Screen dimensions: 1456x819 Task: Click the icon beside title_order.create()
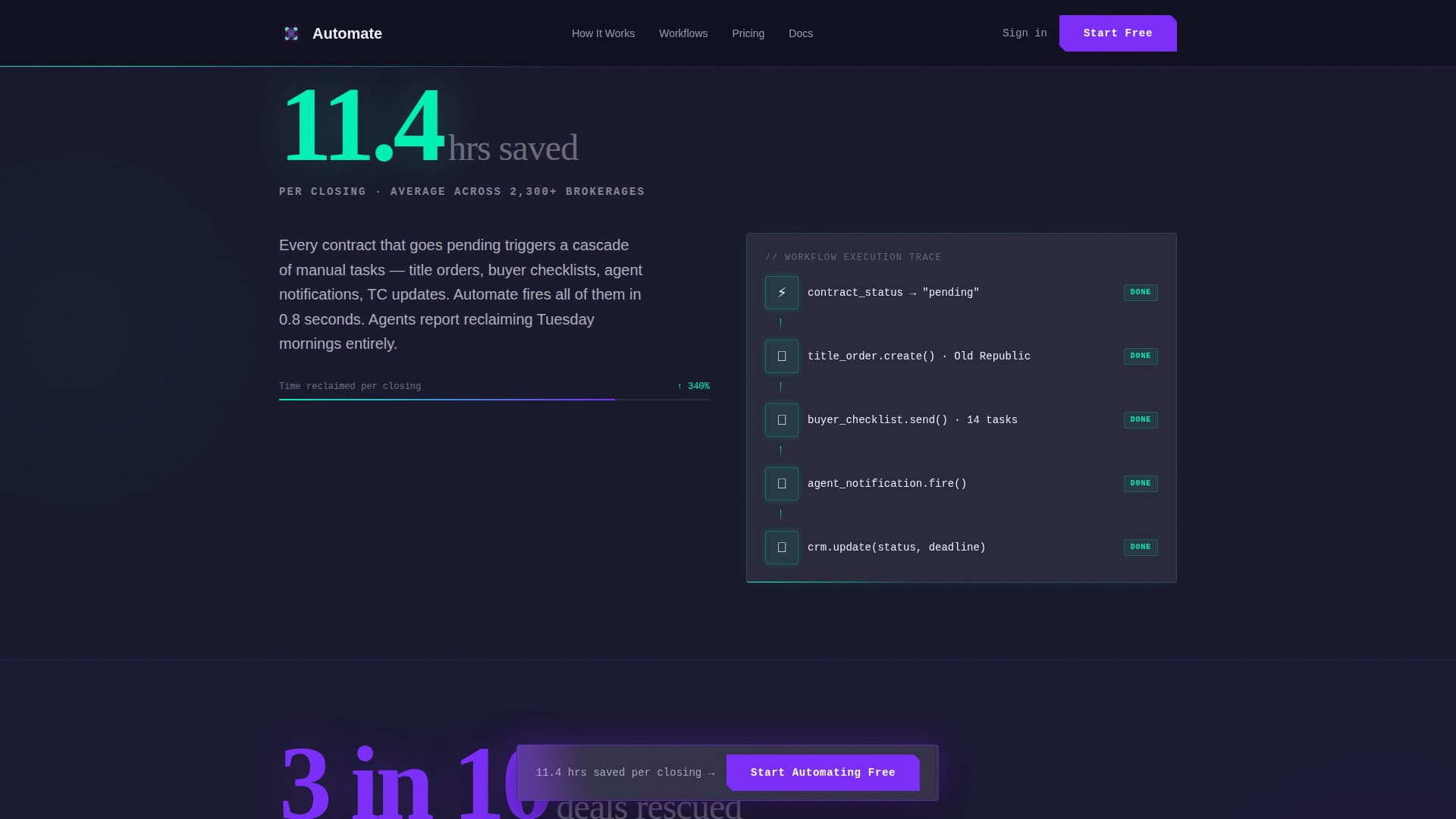coord(782,356)
